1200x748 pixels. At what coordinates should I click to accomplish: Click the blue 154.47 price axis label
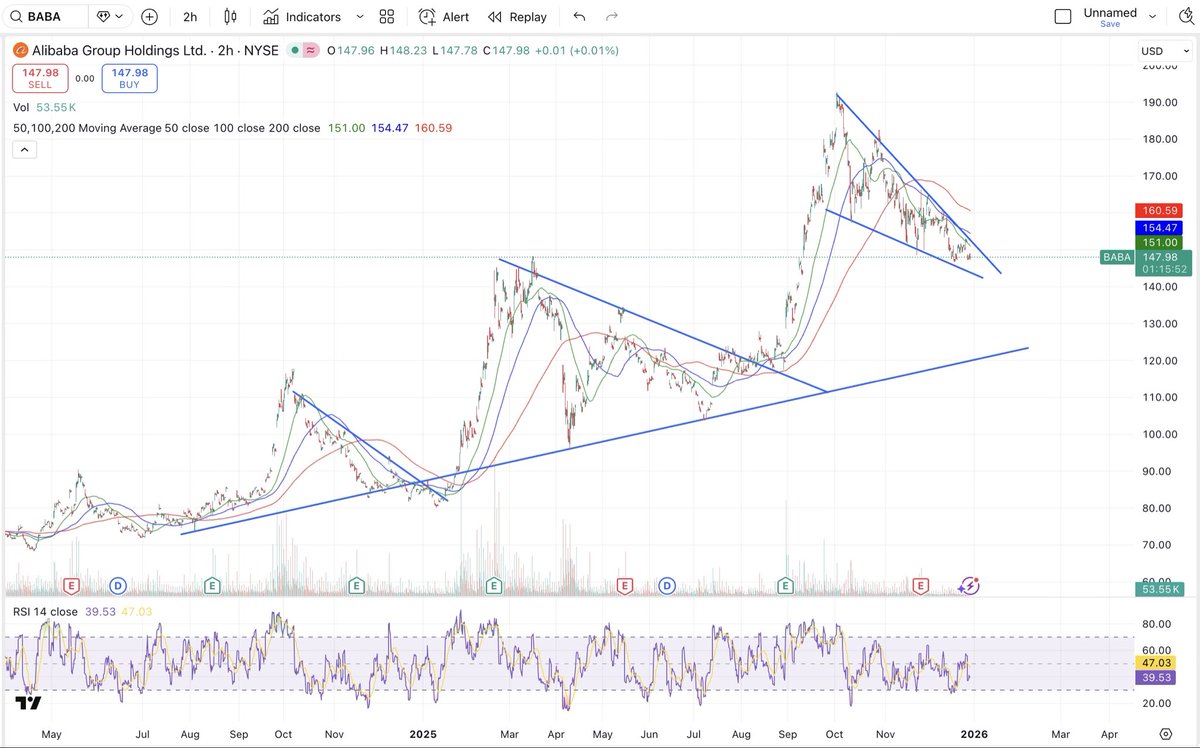pos(1160,228)
